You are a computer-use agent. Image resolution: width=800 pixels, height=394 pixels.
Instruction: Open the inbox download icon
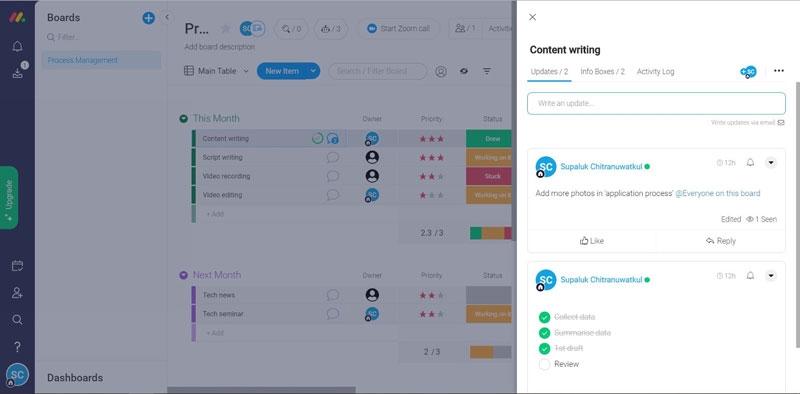pyautogui.click(x=17, y=73)
